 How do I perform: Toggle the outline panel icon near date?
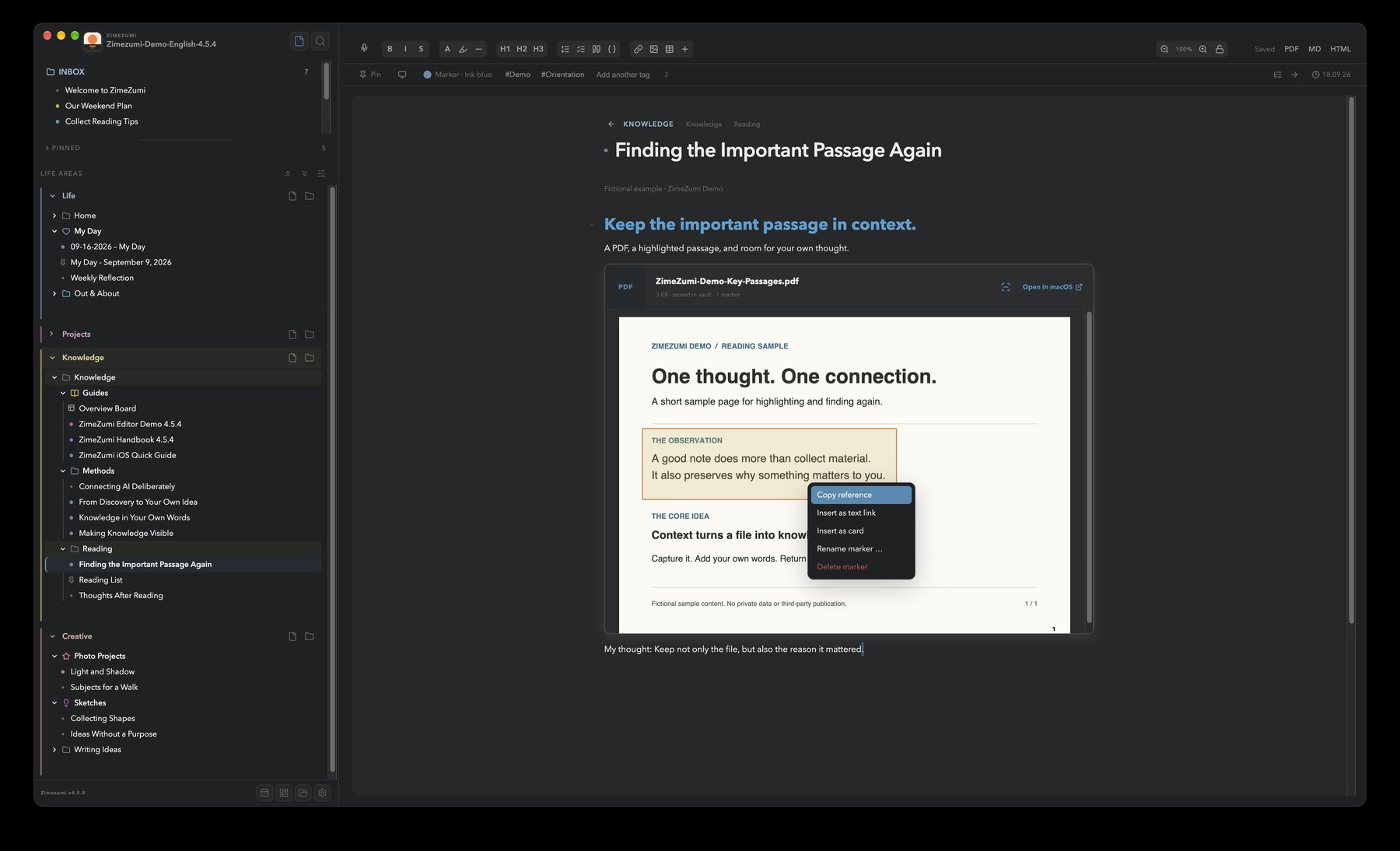click(x=1277, y=75)
